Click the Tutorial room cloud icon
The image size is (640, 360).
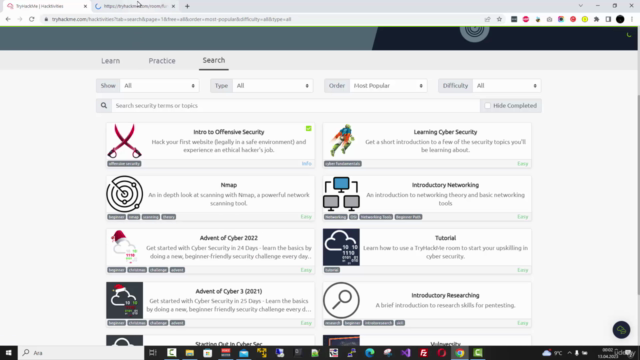coord(341,247)
